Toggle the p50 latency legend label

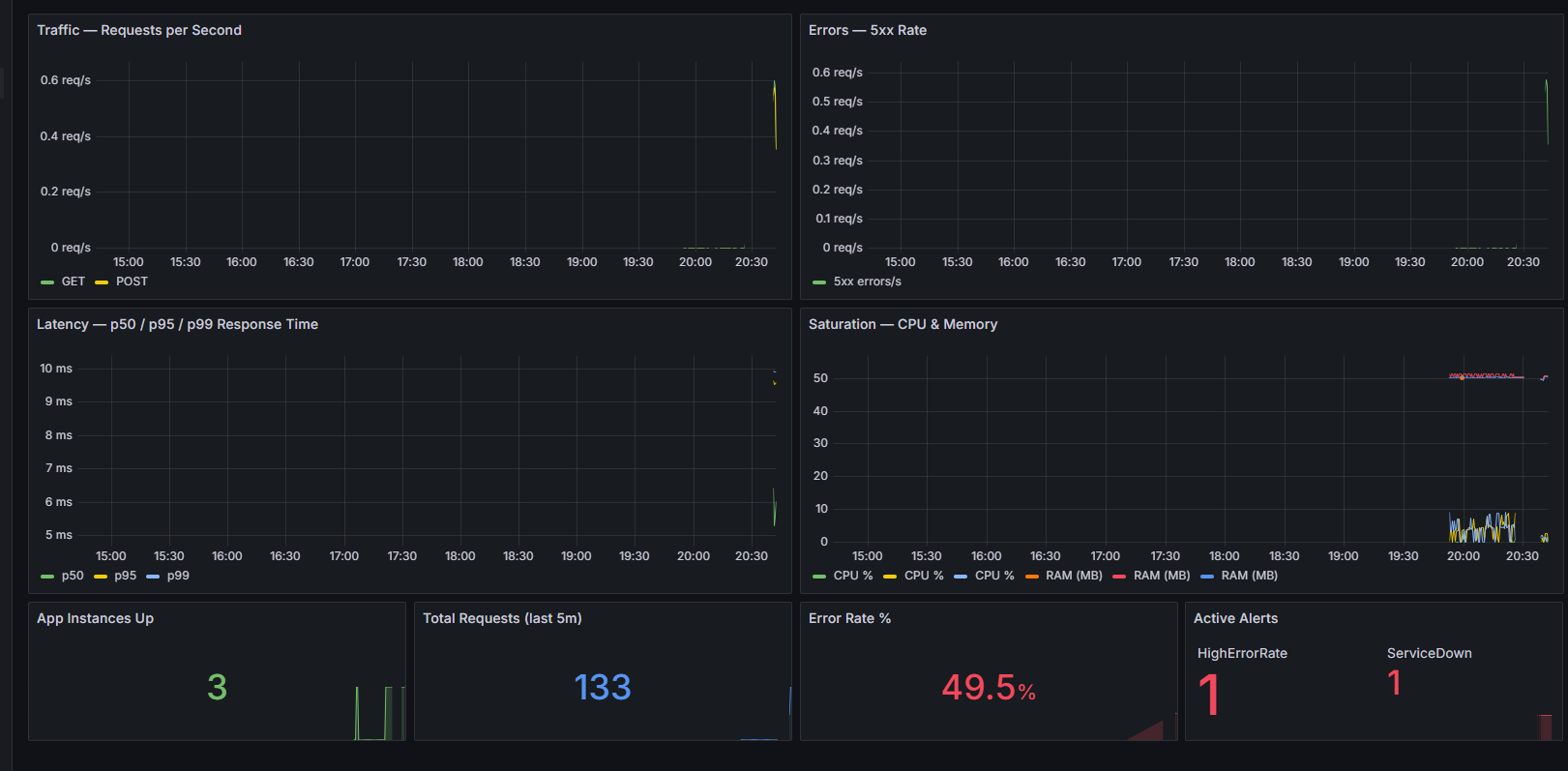[x=73, y=576]
